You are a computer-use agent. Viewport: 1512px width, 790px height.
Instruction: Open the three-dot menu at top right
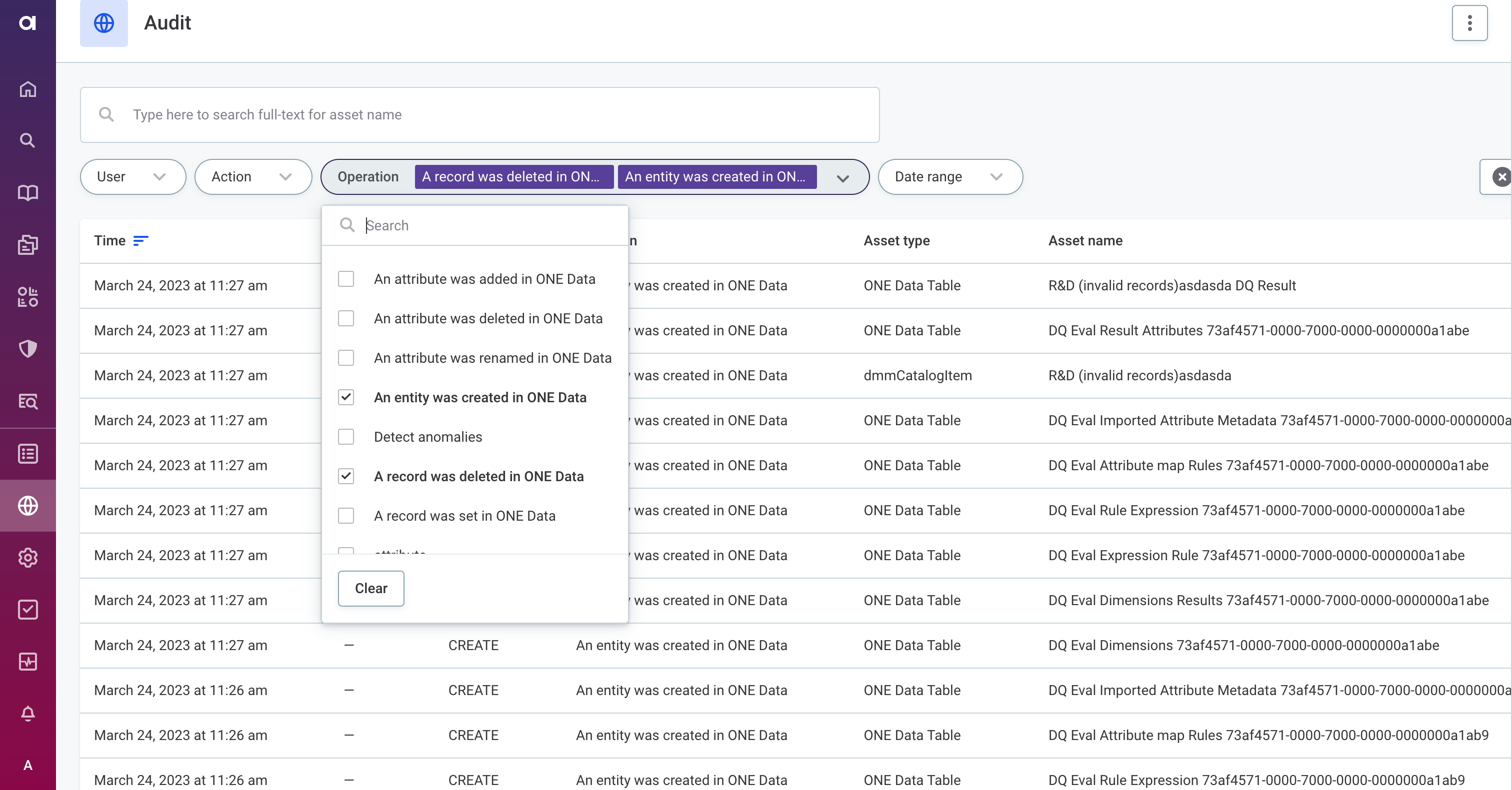click(1469, 23)
